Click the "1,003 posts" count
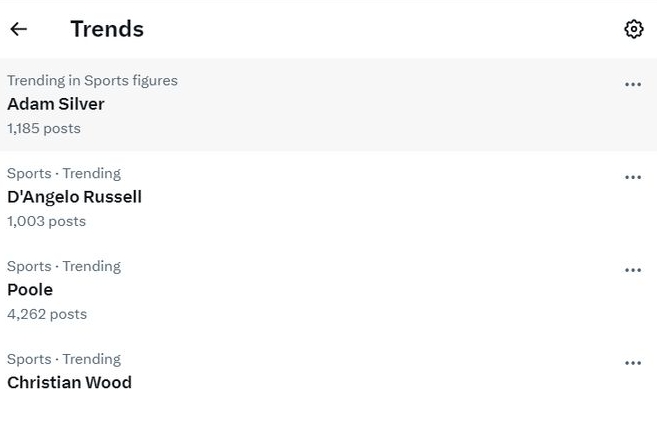658x438 pixels. click(46, 221)
